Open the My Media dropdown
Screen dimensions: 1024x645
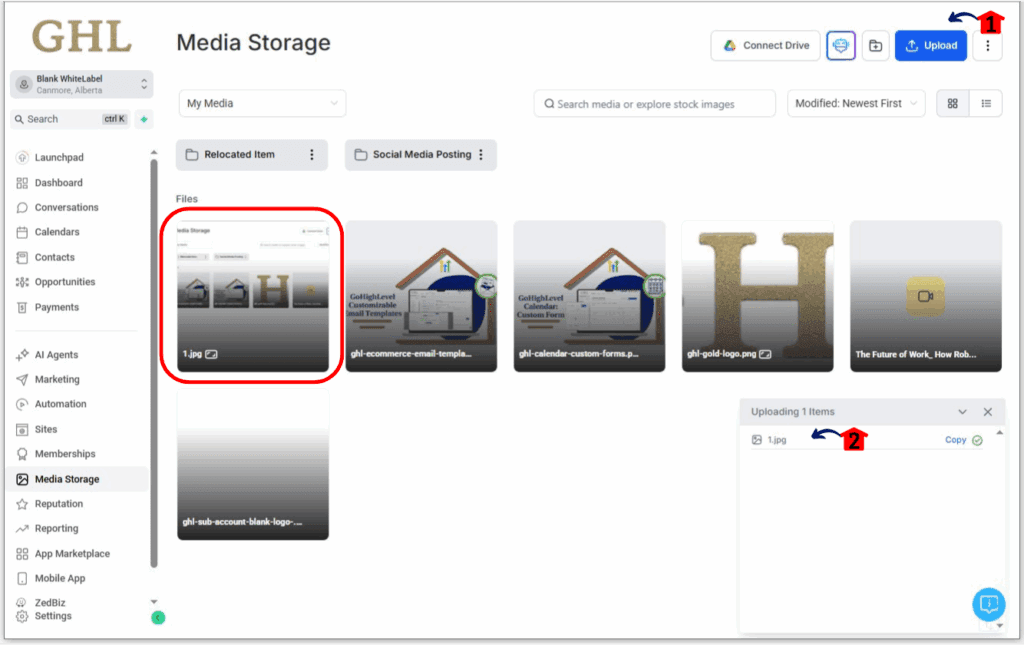[x=262, y=103]
